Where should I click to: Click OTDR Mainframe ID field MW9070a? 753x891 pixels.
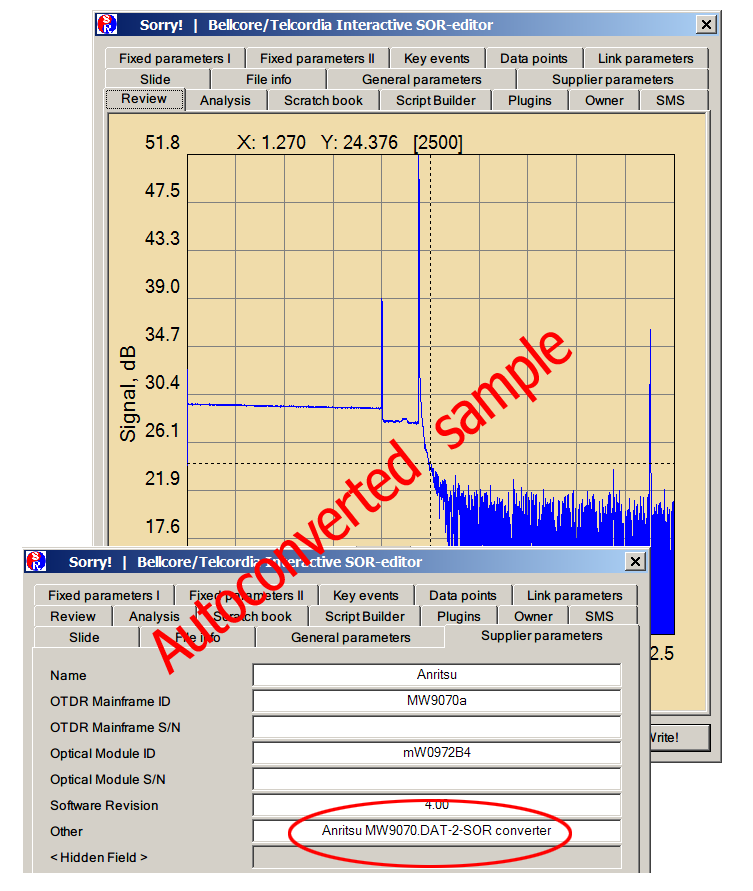tap(436, 701)
